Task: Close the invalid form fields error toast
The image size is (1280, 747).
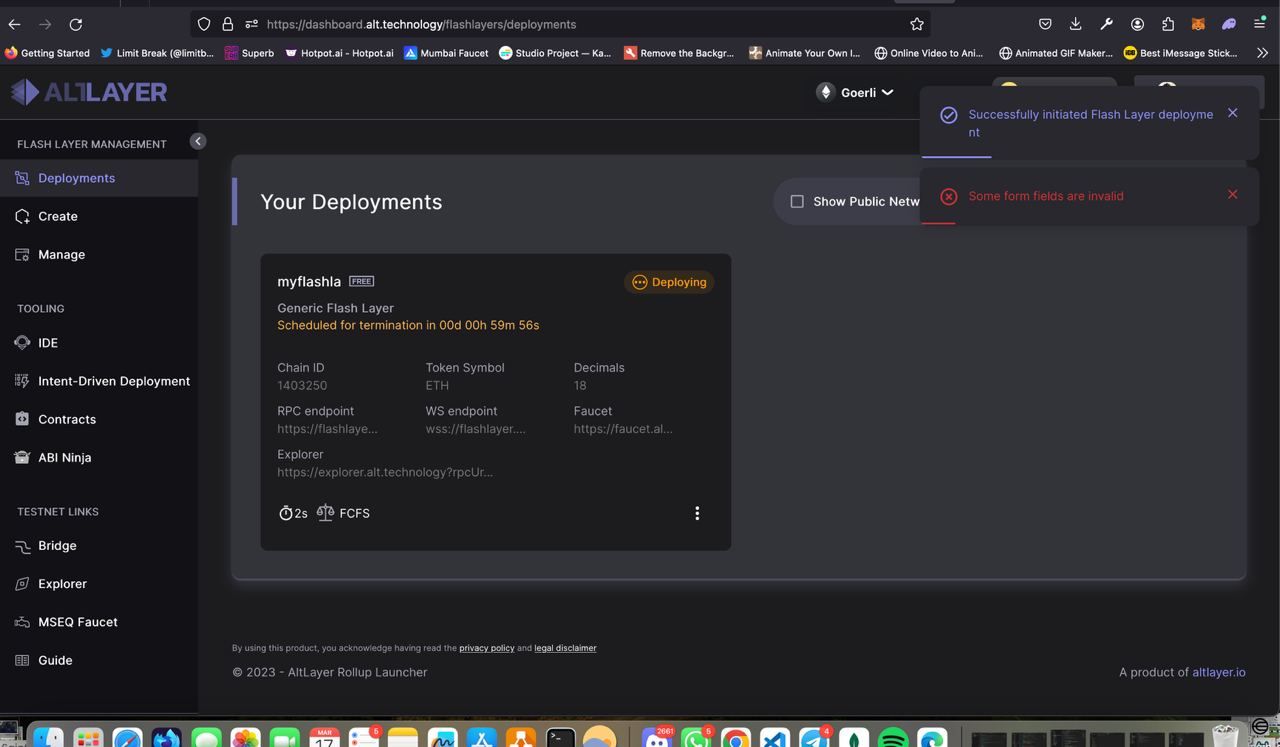Action: pos(1232,194)
